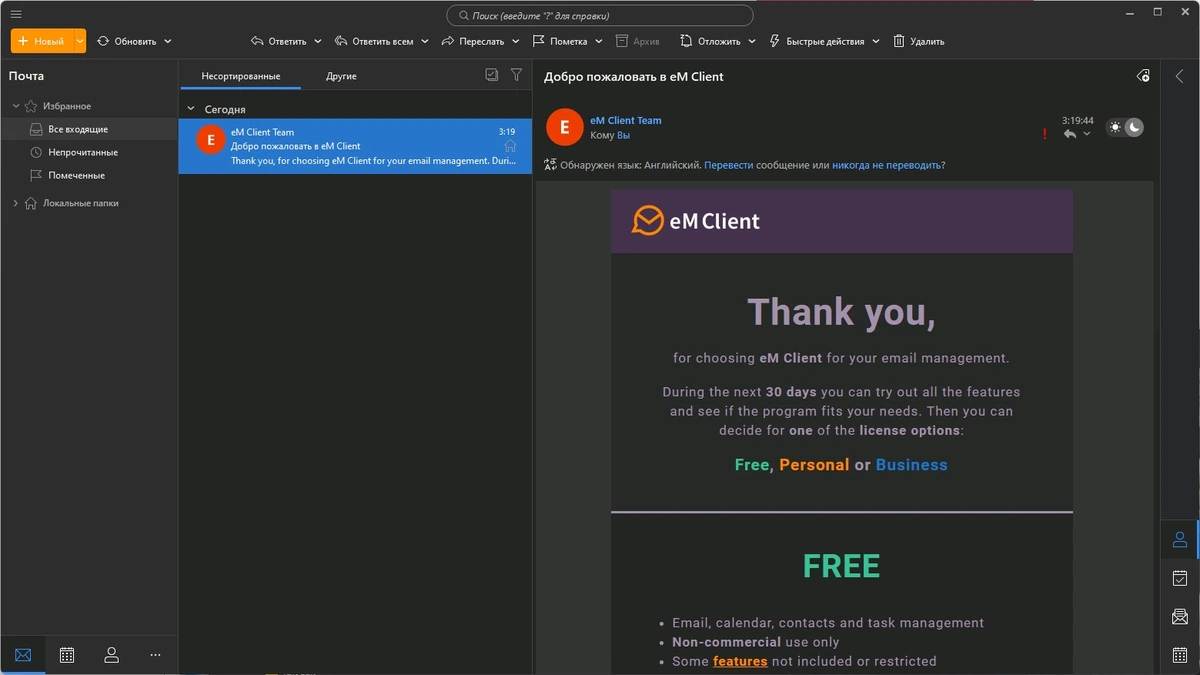The width and height of the screenshot is (1200, 675).
Task: Open Contacts view in bottom navigation
Action: tap(111, 655)
